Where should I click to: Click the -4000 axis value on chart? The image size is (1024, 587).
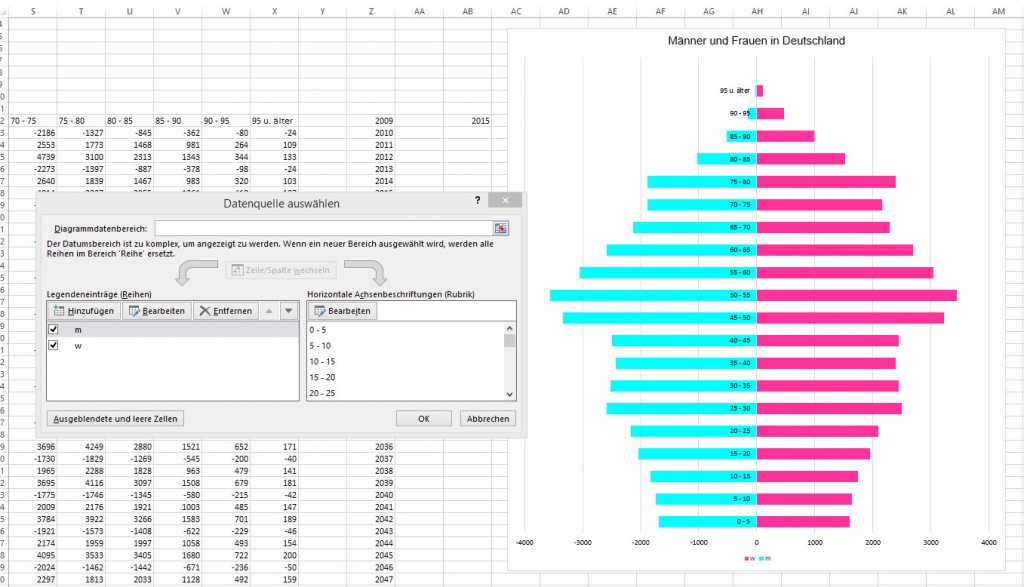pos(524,542)
